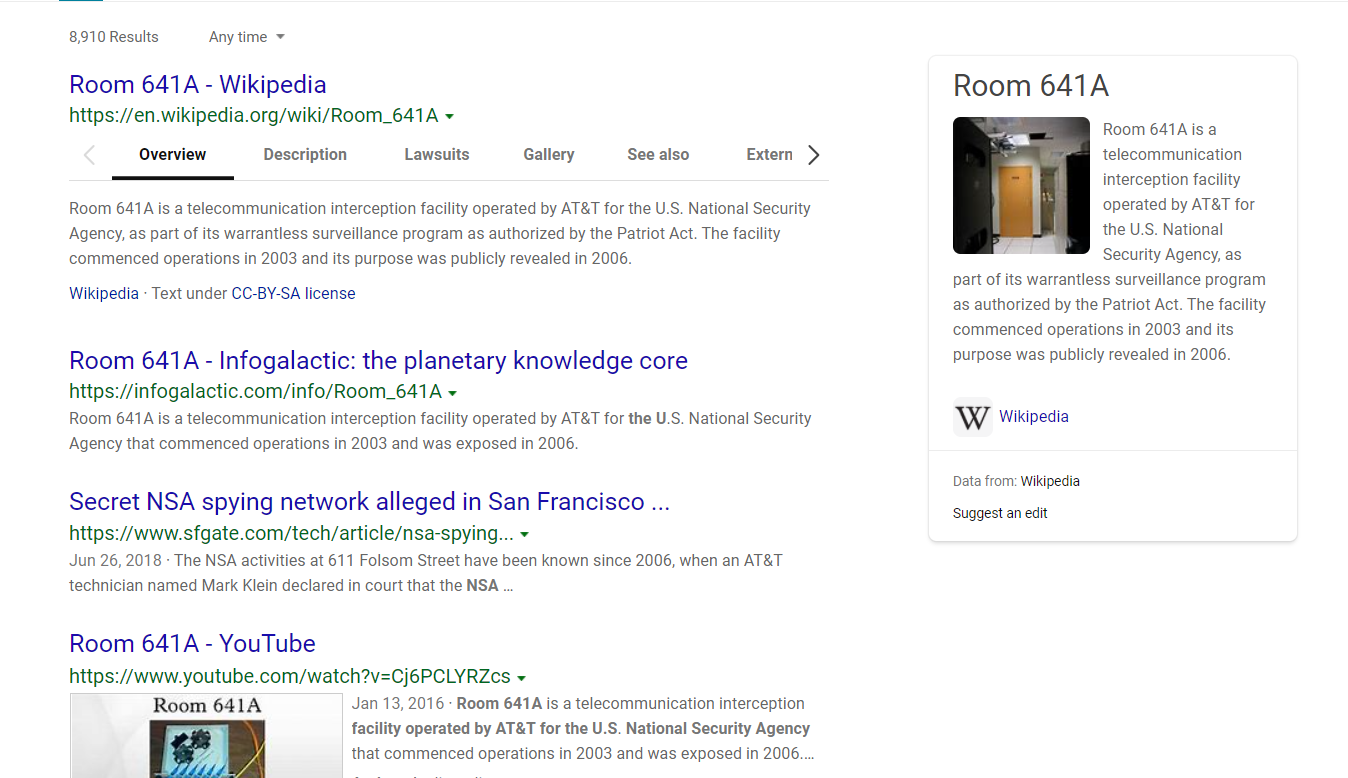Open Data from: Wikipedia link
This screenshot has width=1348, height=778.
click(x=1050, y=481)
